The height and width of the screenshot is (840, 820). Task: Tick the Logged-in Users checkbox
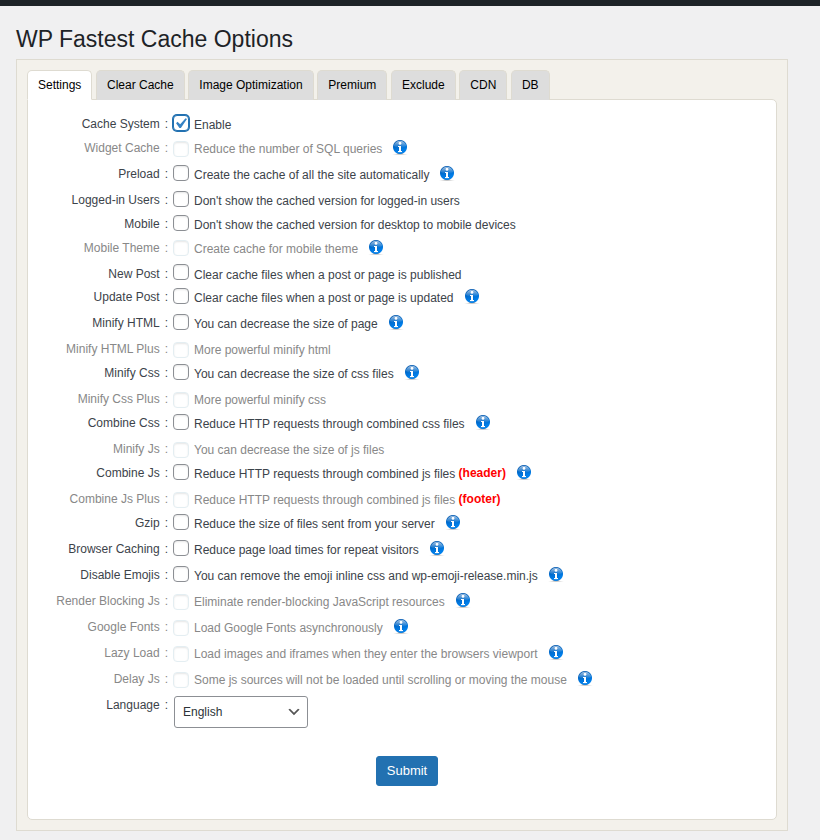tap(181, 199)
